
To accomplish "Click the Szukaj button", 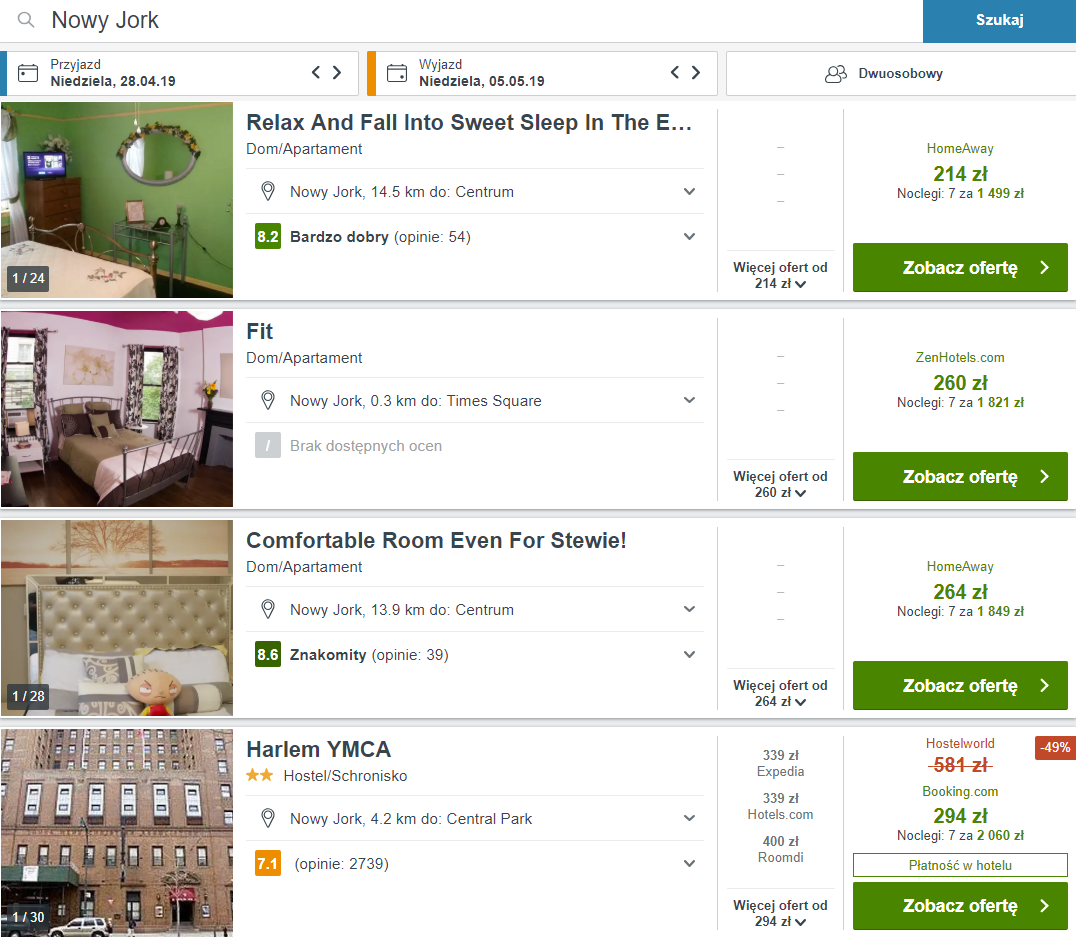I will click(x=999, y=21).
